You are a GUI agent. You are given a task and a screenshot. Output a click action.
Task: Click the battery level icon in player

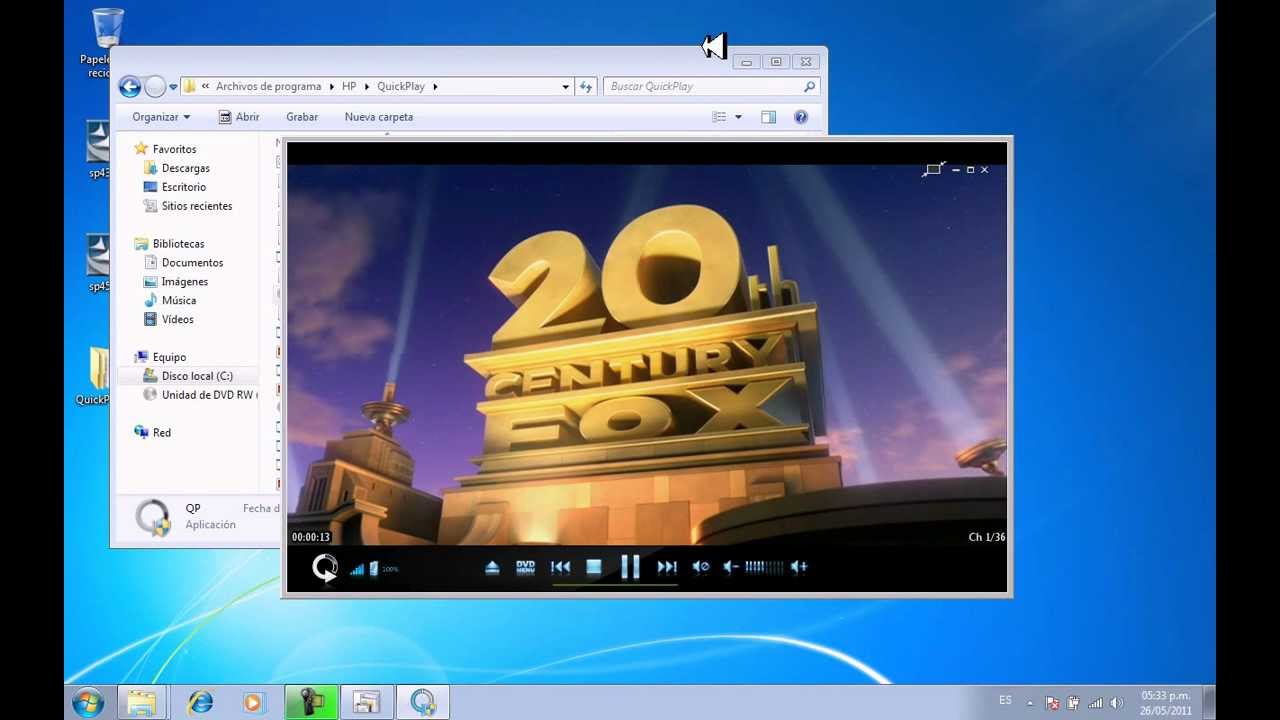pos(374,569)
